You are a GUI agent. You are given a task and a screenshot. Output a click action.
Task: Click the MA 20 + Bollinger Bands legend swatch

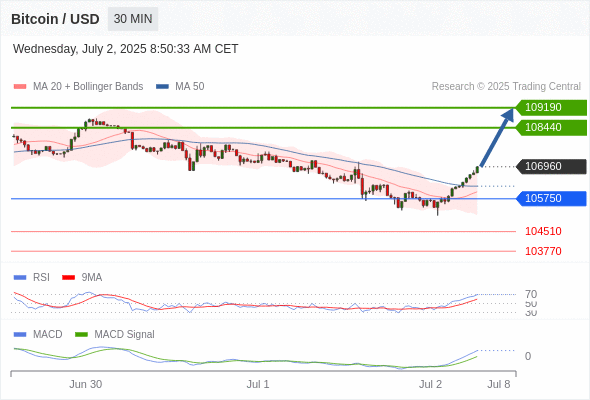click(x=20, y=87)
